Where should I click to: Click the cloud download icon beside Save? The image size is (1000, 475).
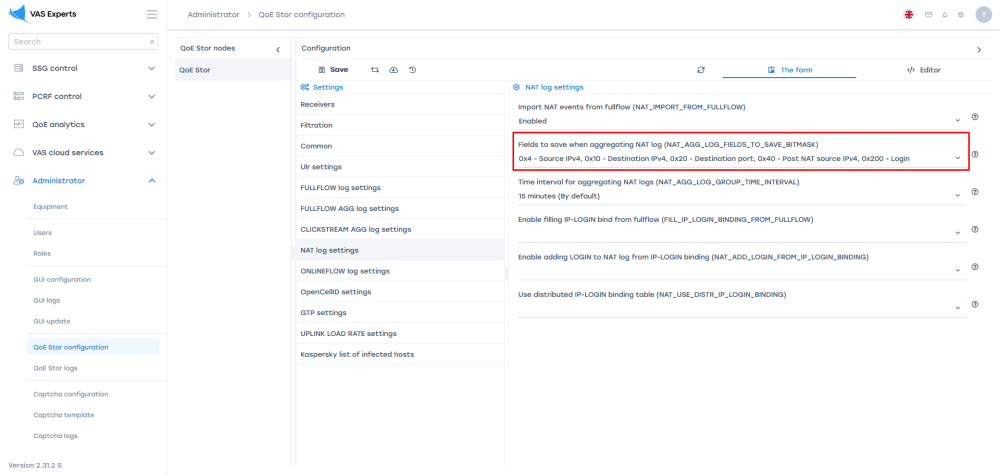pos(393,70)
